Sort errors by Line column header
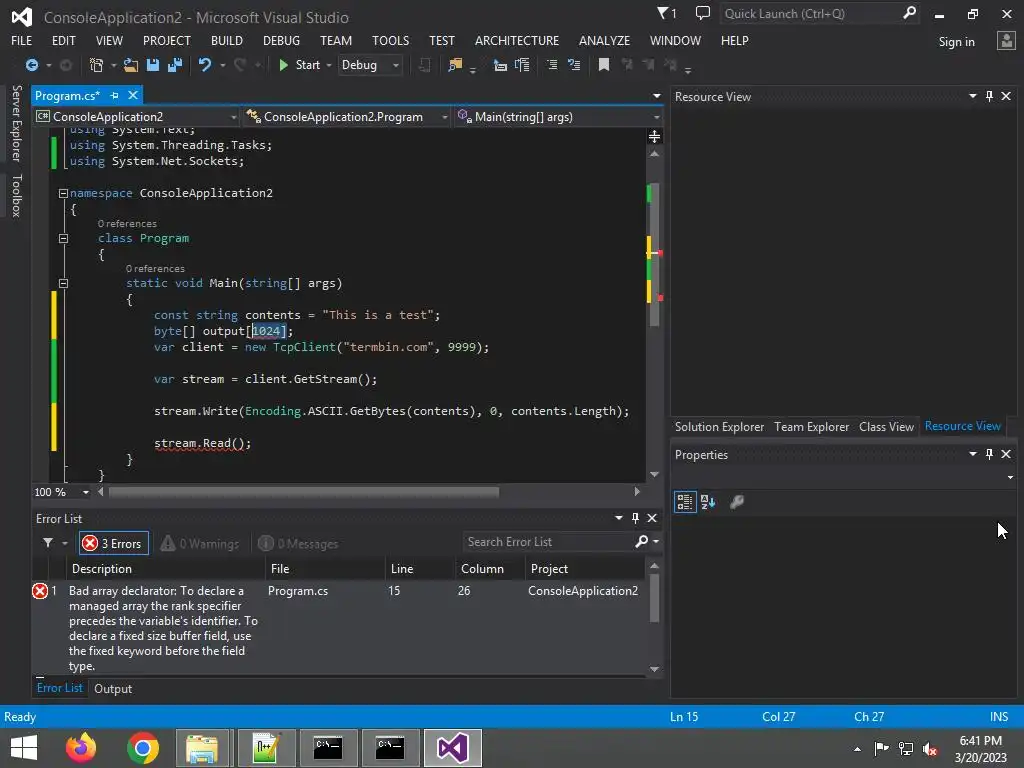Viewport: 1024px width, 768px height. (420, 569)
